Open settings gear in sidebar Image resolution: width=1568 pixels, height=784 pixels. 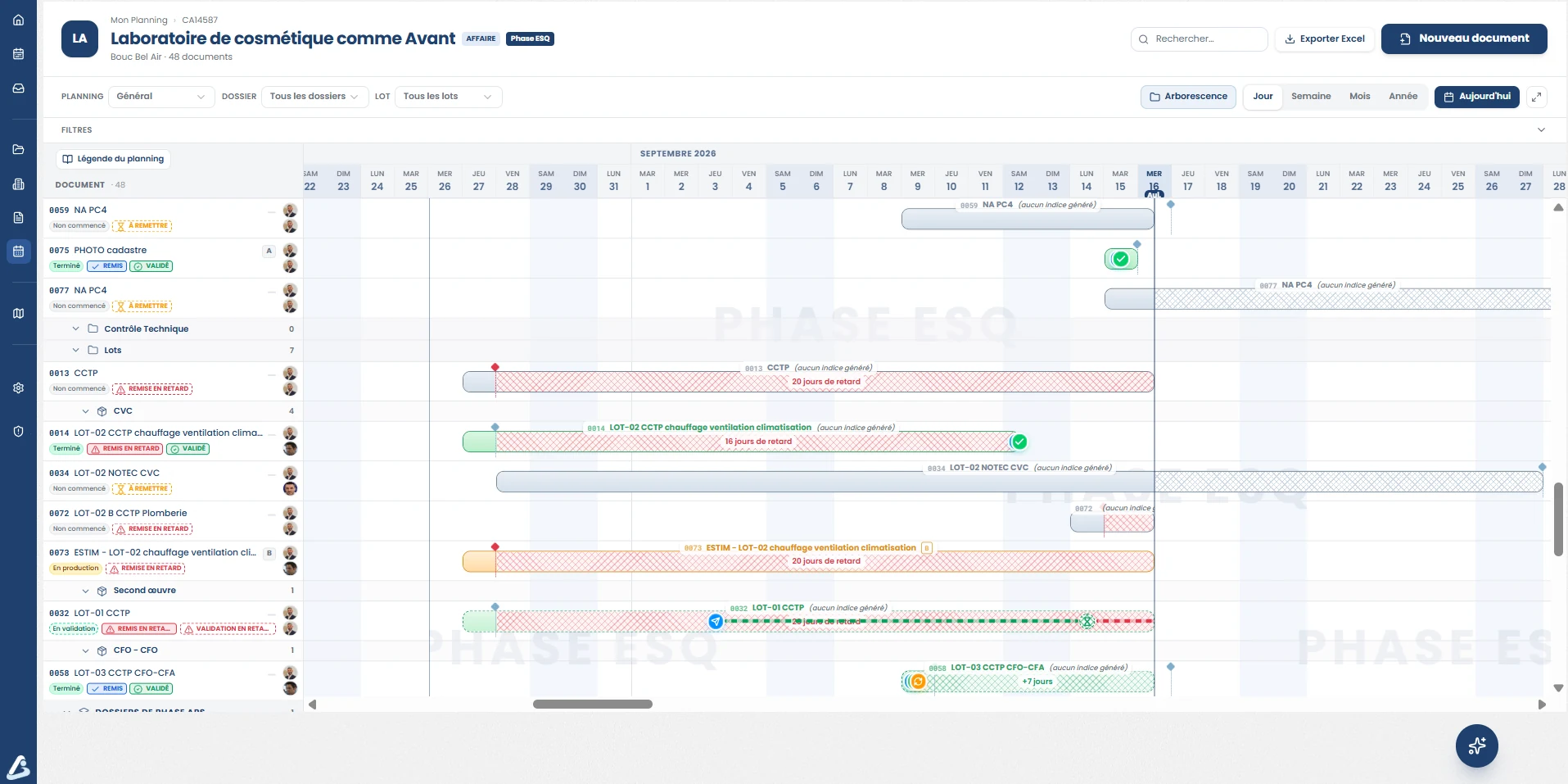click(18, 387)
